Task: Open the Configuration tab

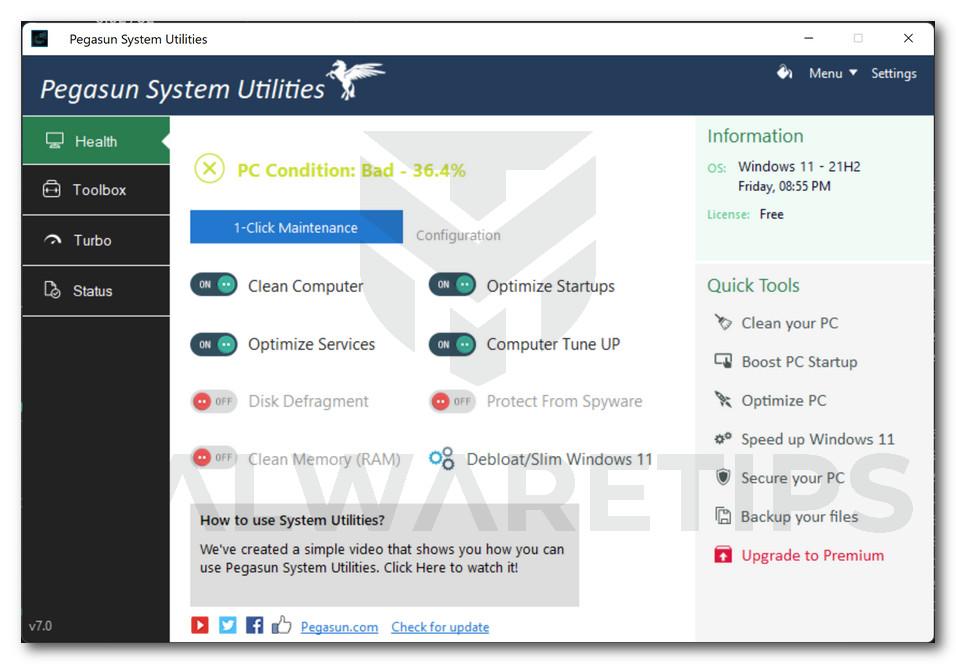Action: (x=458, y=235)
